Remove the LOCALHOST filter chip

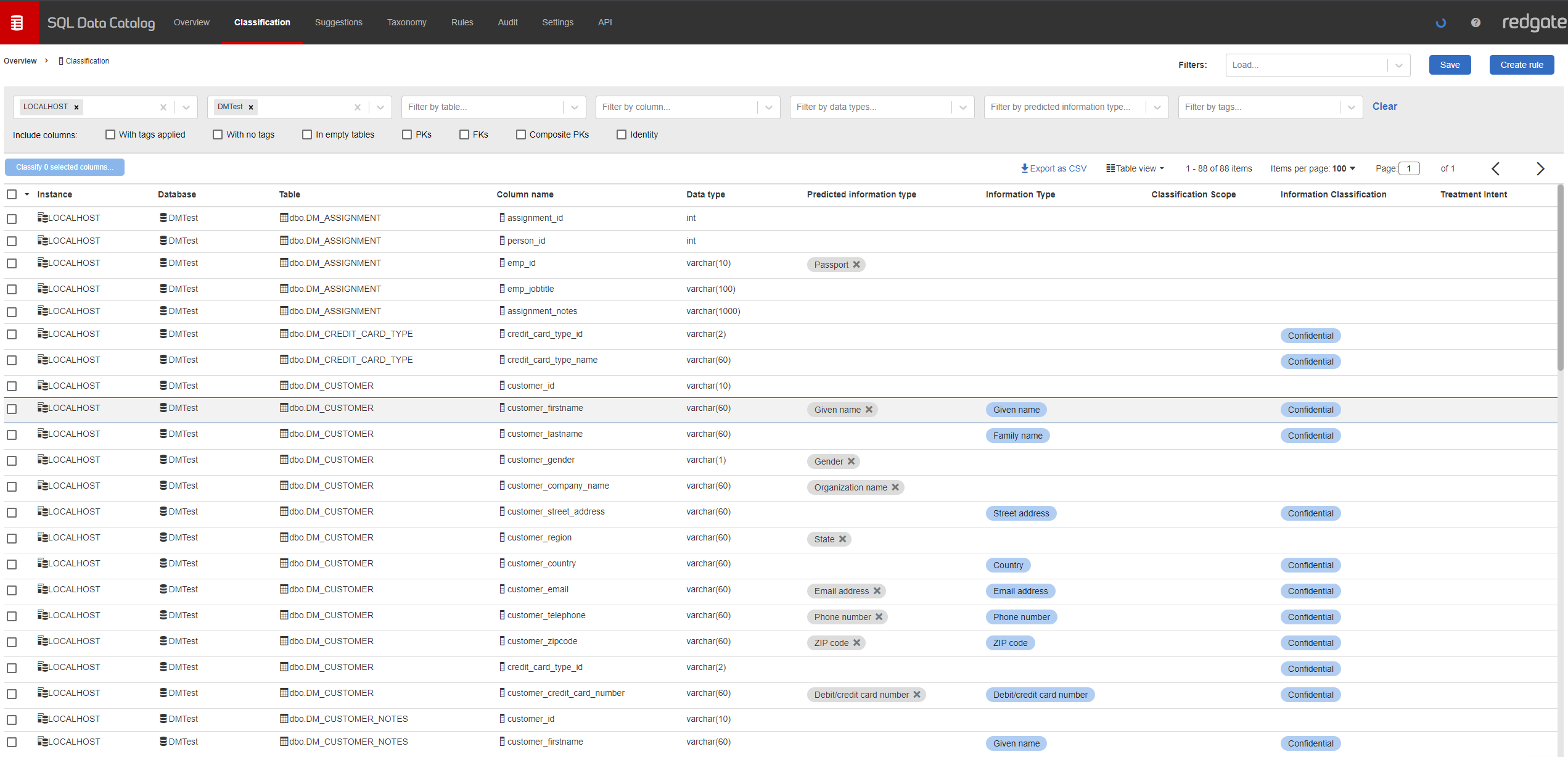[x=76, y=107]
